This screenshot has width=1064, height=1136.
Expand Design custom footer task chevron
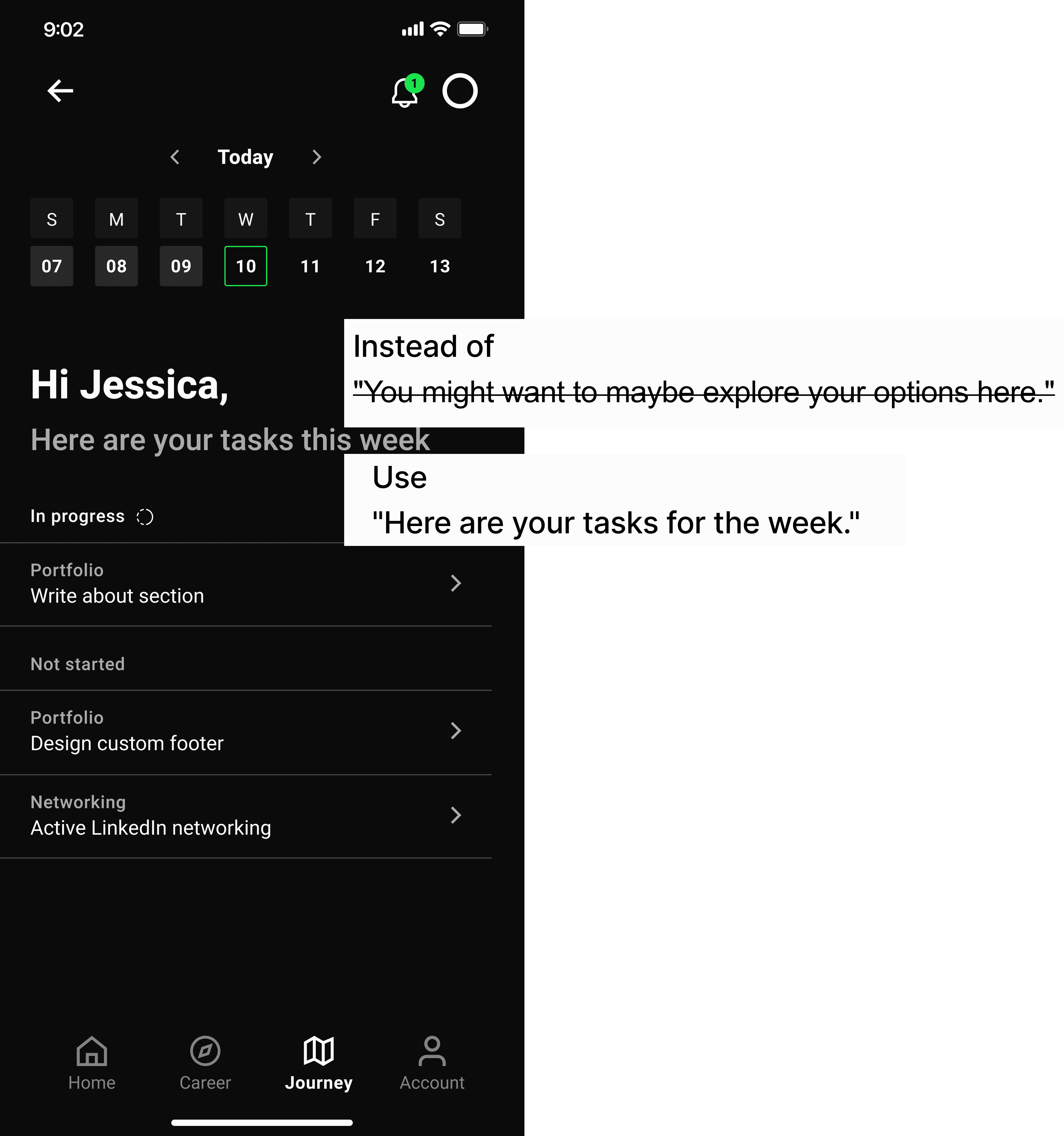tap(455, 731)
